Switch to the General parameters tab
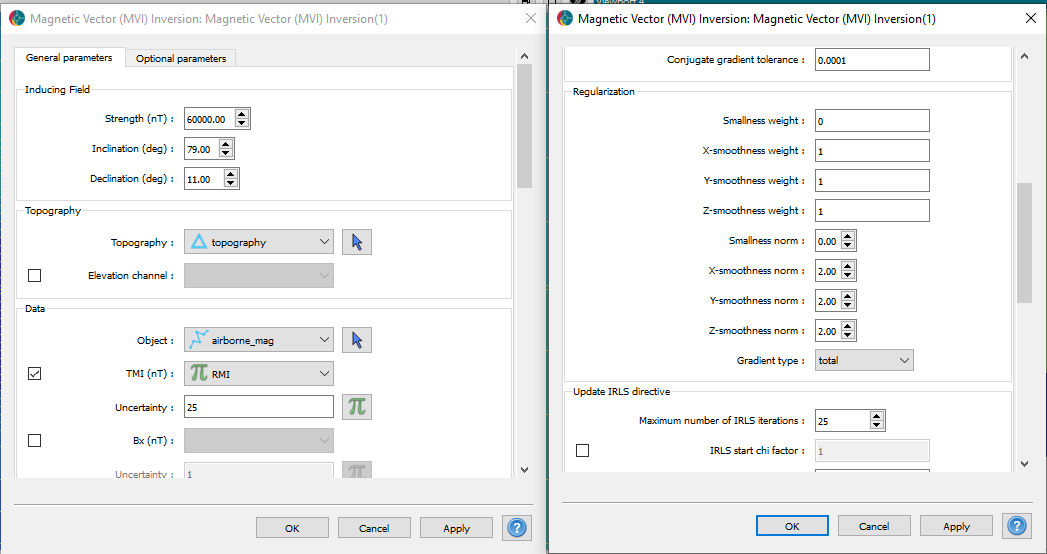The image size is (1047, 554). [69, 58]
